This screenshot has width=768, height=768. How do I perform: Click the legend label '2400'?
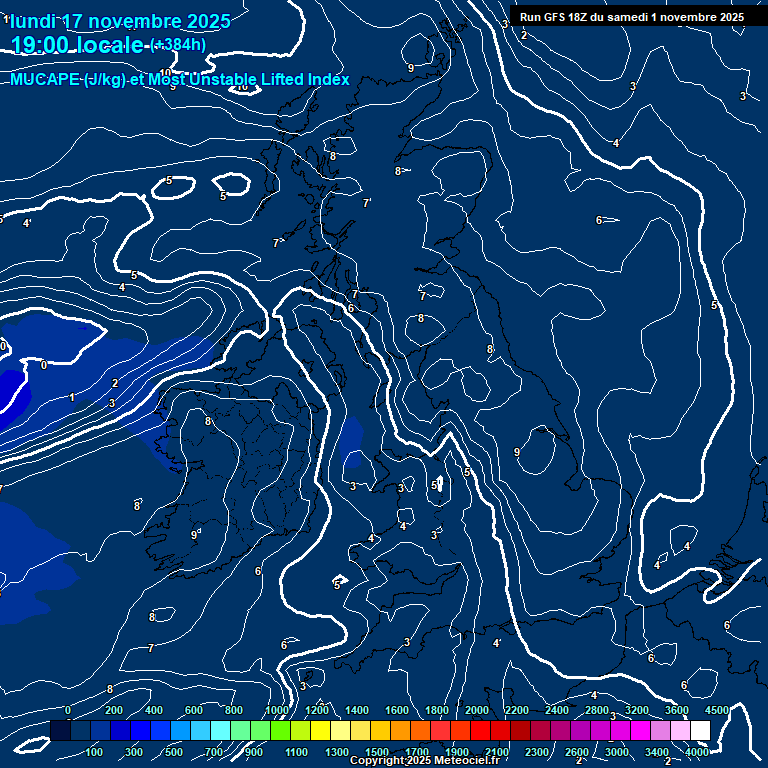pos(557,710)
